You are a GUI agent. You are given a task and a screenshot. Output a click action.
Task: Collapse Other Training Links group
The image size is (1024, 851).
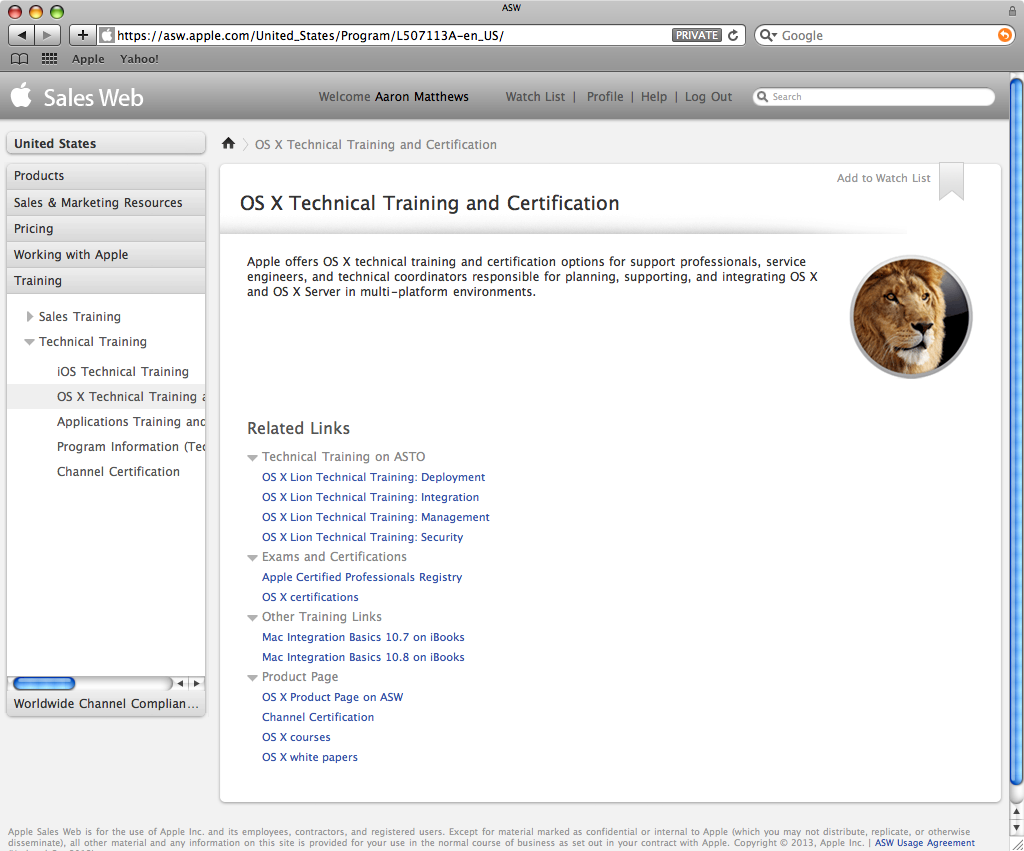click(x=252, y=618)
